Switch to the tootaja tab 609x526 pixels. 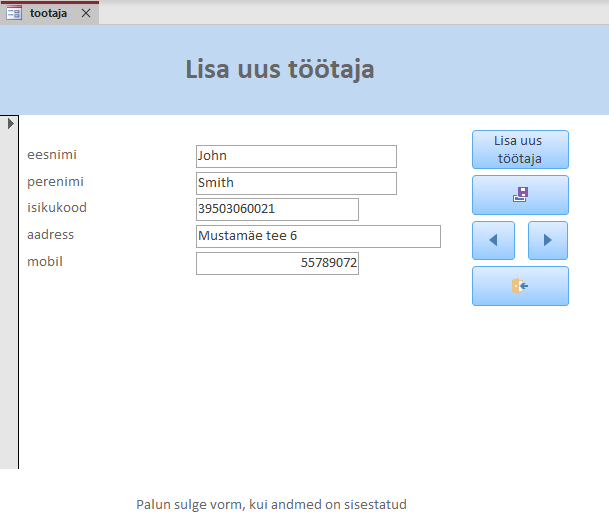[48, 13]
